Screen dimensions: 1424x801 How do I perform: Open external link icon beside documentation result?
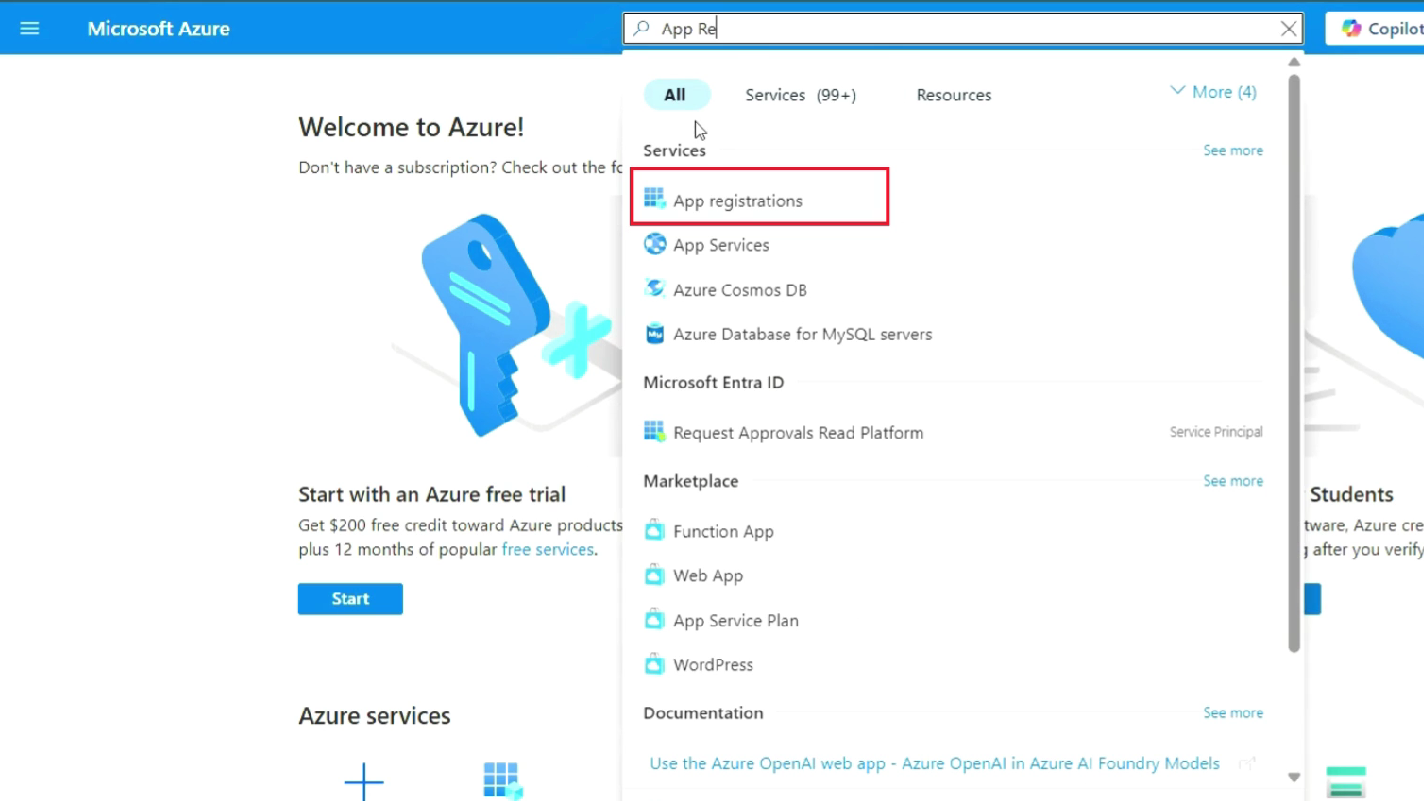pos(1247,764)
